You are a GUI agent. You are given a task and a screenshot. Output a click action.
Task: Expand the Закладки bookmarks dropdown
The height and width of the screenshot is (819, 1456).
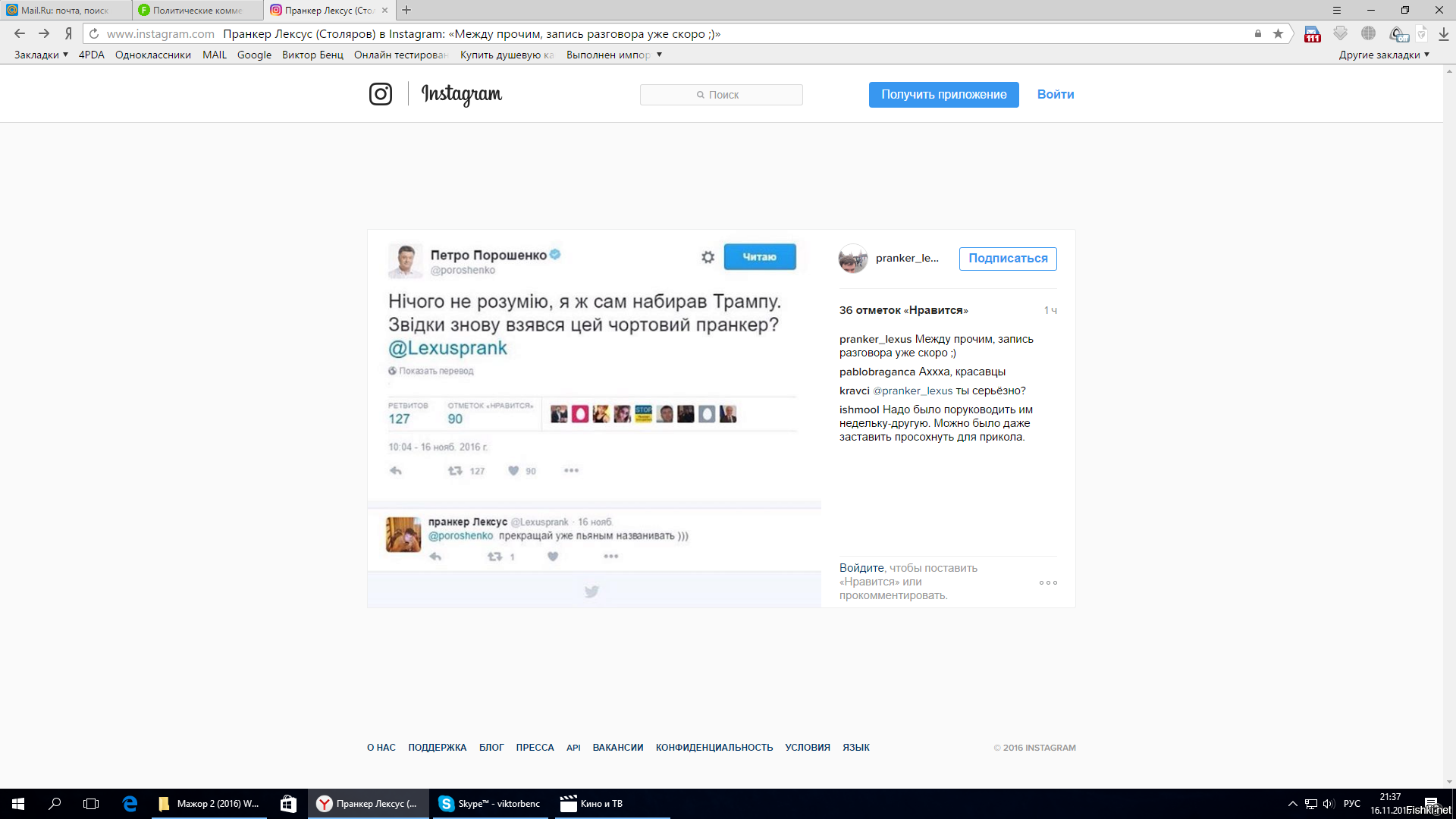click(41, 55)
